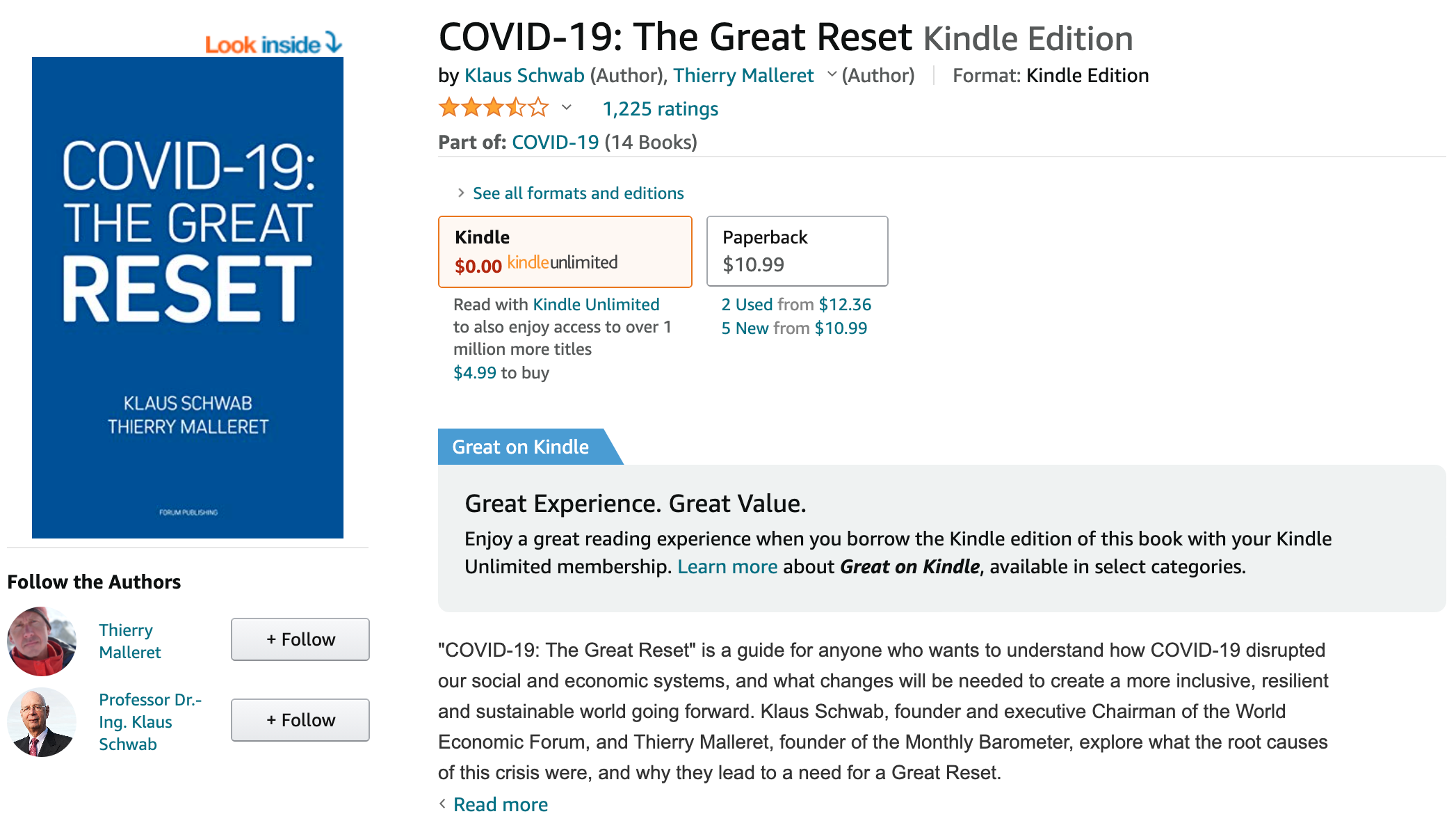Expand the star ratings breakdown dropdown

(x=567, y=108)
